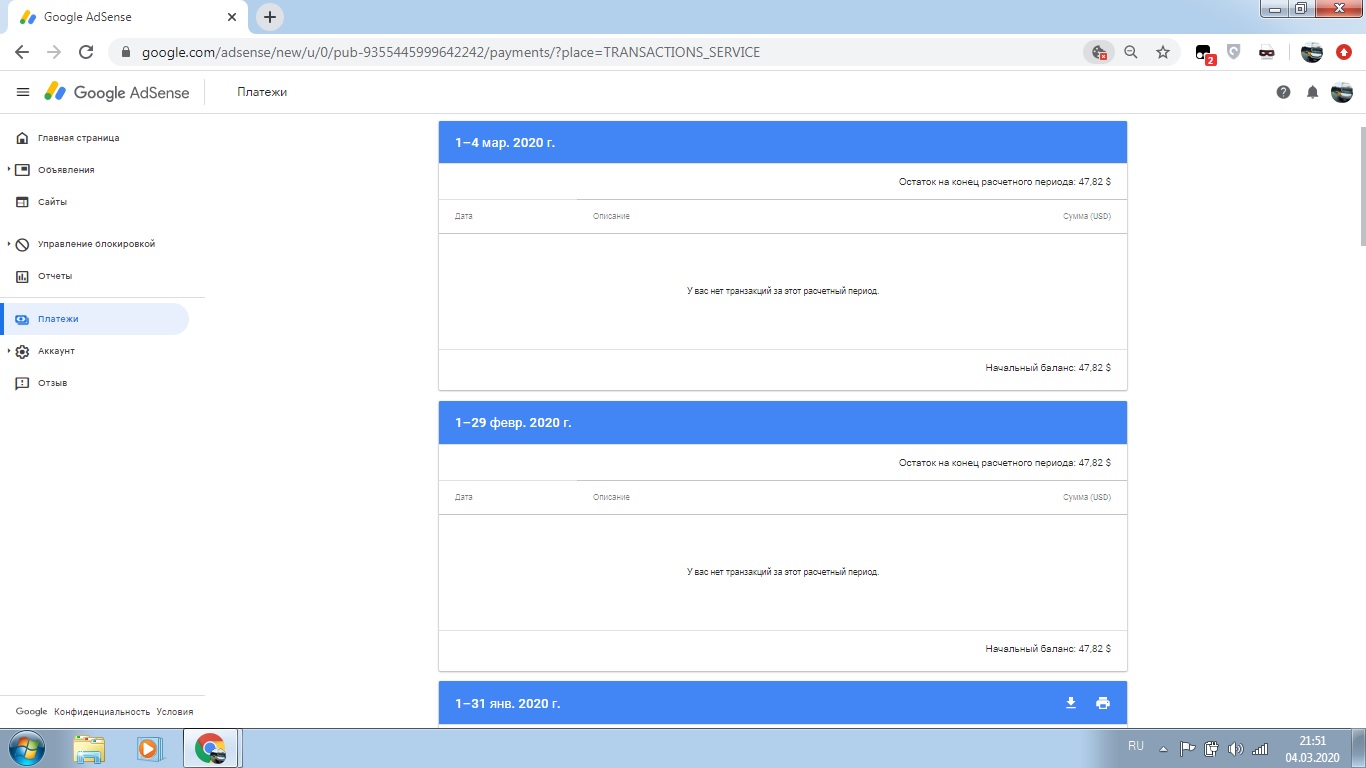The width and height of the screenshot is (1366, 768).
Task: Open Отчеты in the sidebar
Action: 55,276
